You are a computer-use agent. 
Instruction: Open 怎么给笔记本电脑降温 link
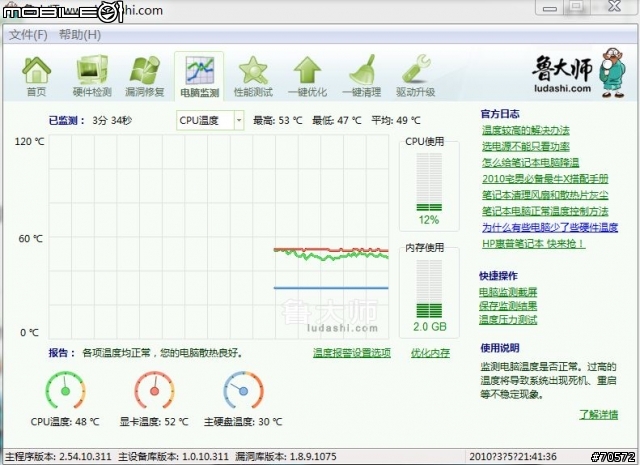(x=530, y=162)
